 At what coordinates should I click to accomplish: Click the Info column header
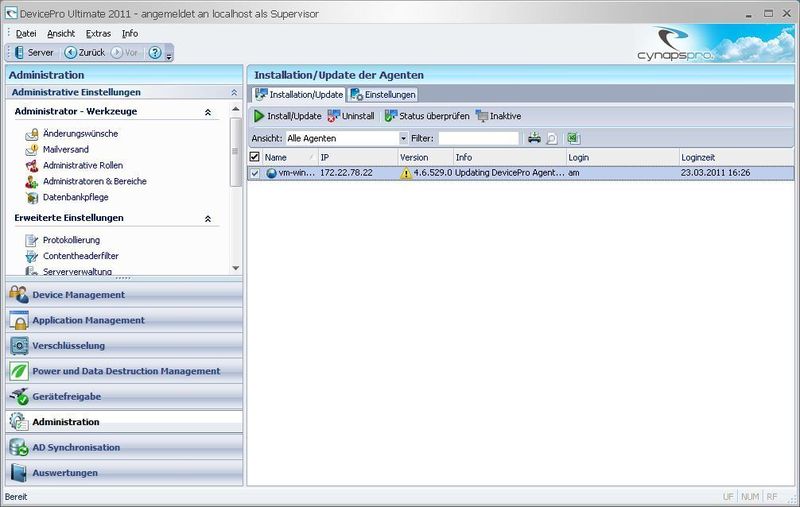510,158
